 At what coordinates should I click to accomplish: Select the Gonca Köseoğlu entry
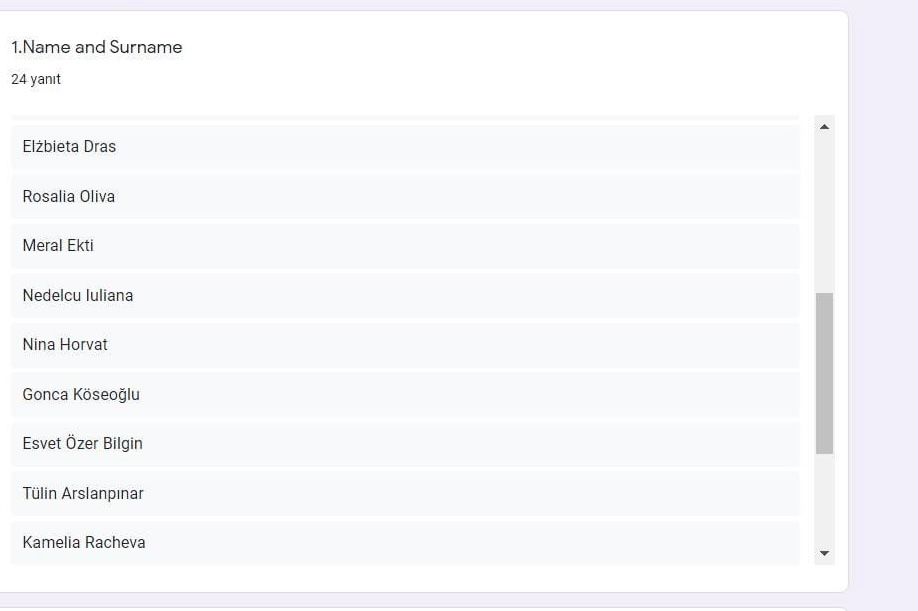[x=405, y=395]
